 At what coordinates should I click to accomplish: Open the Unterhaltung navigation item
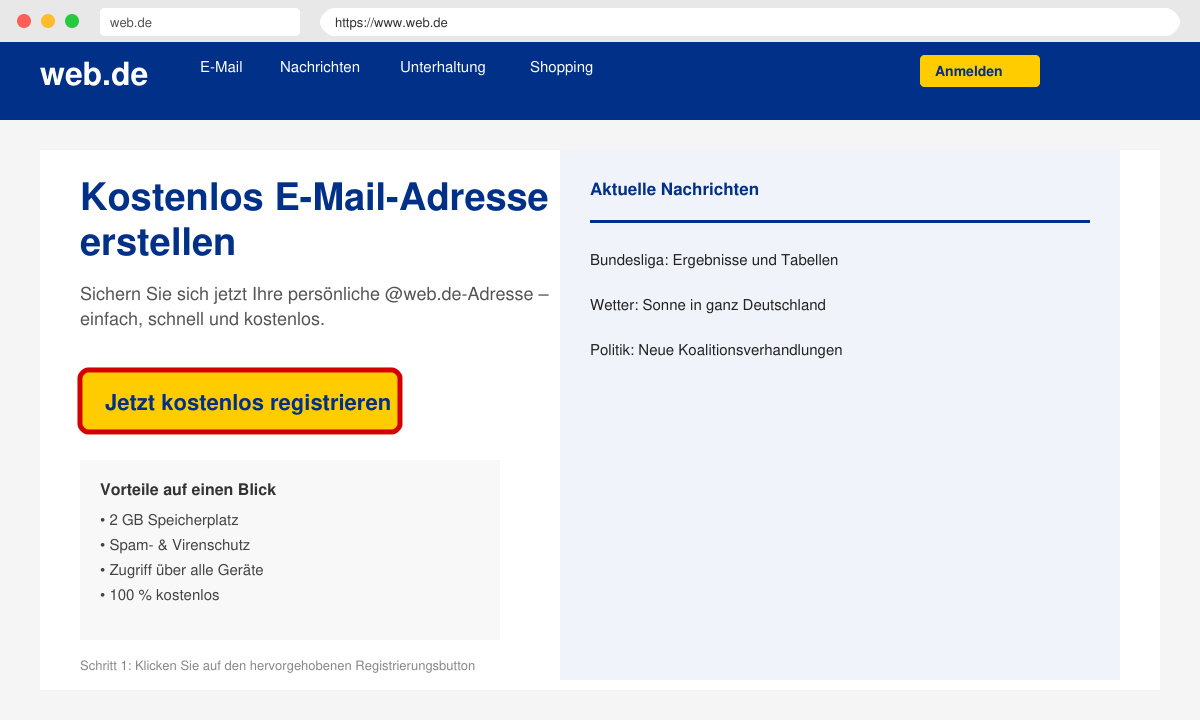[443, 67]
